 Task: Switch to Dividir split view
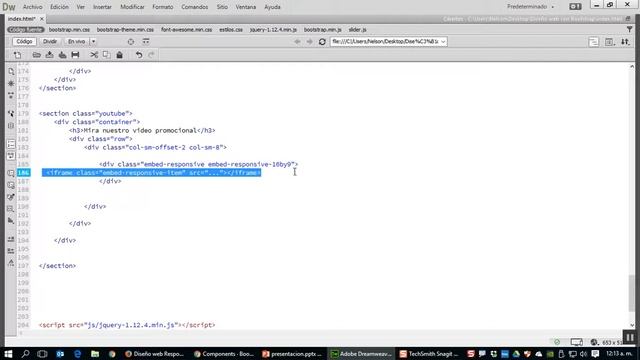tap(50, 42)
